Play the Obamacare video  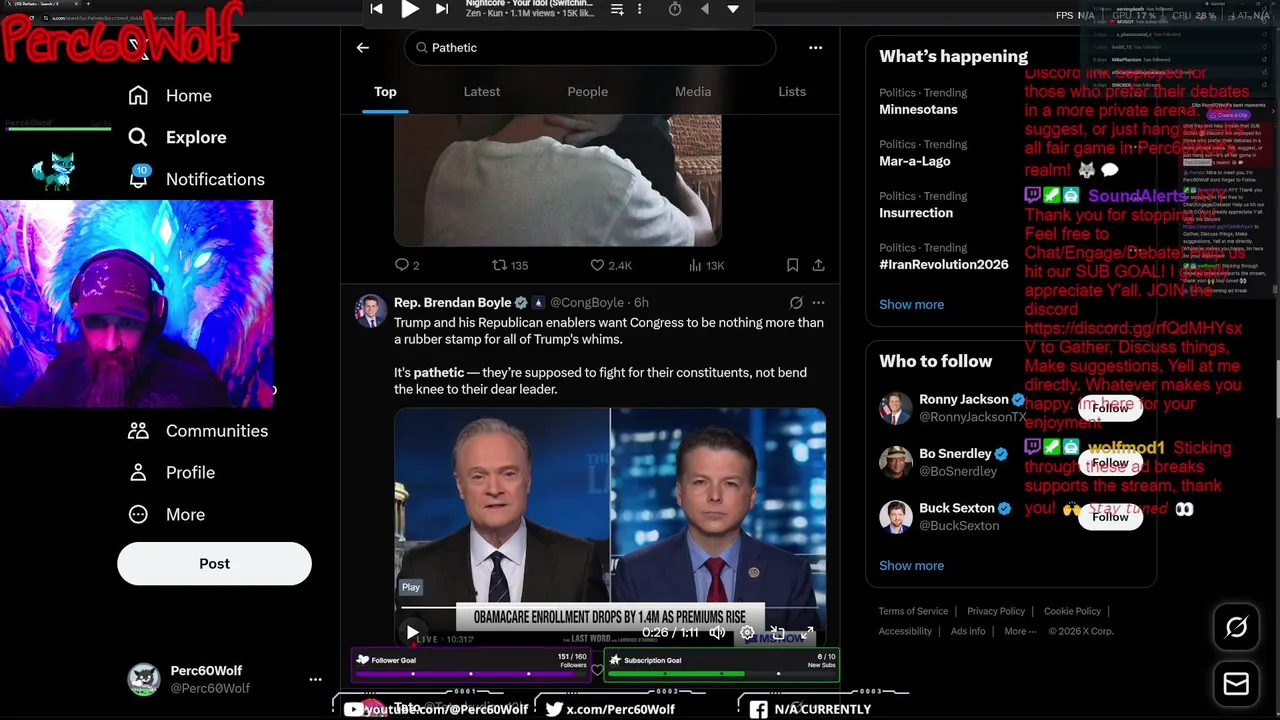coord(412,632)
